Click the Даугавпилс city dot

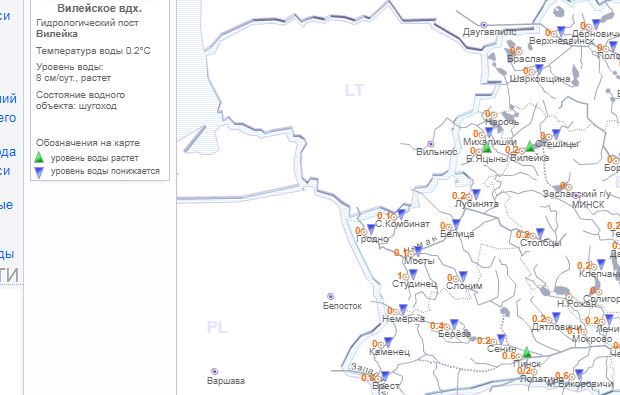483,25
